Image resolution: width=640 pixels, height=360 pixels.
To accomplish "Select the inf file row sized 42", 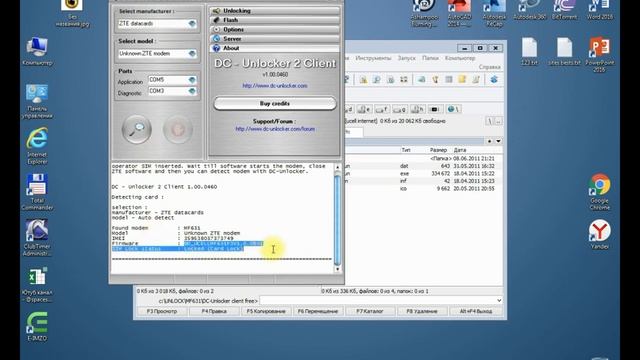I will pyautogui.click(x=424, y=181).
